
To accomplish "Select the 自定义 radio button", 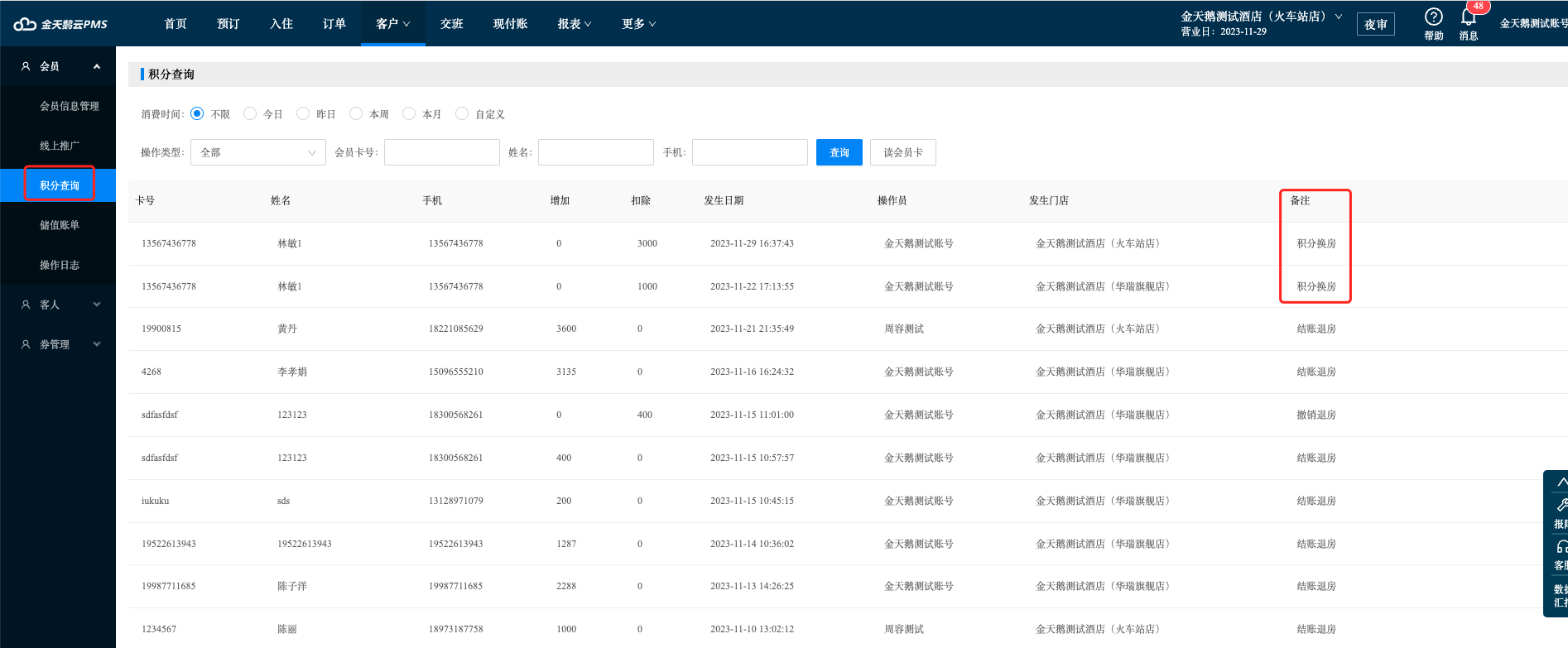I will (462, 113).
